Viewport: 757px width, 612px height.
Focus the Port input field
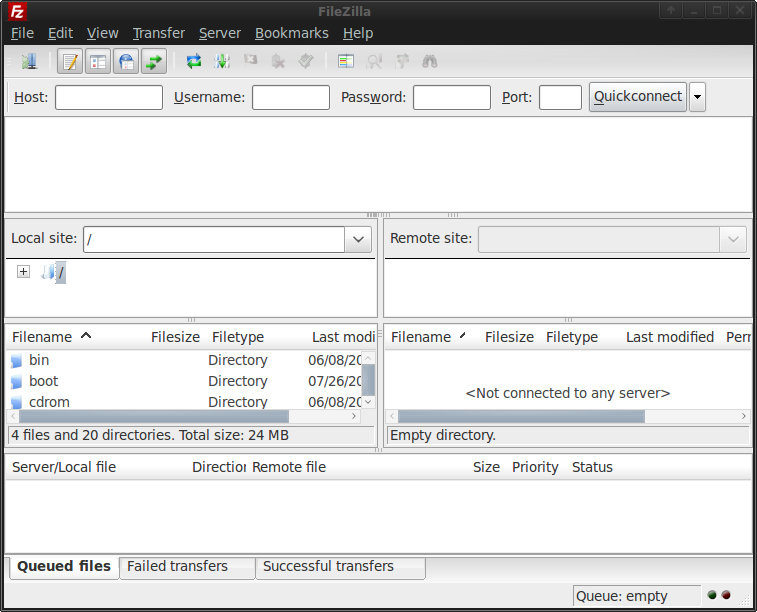[x=561, y=97]
